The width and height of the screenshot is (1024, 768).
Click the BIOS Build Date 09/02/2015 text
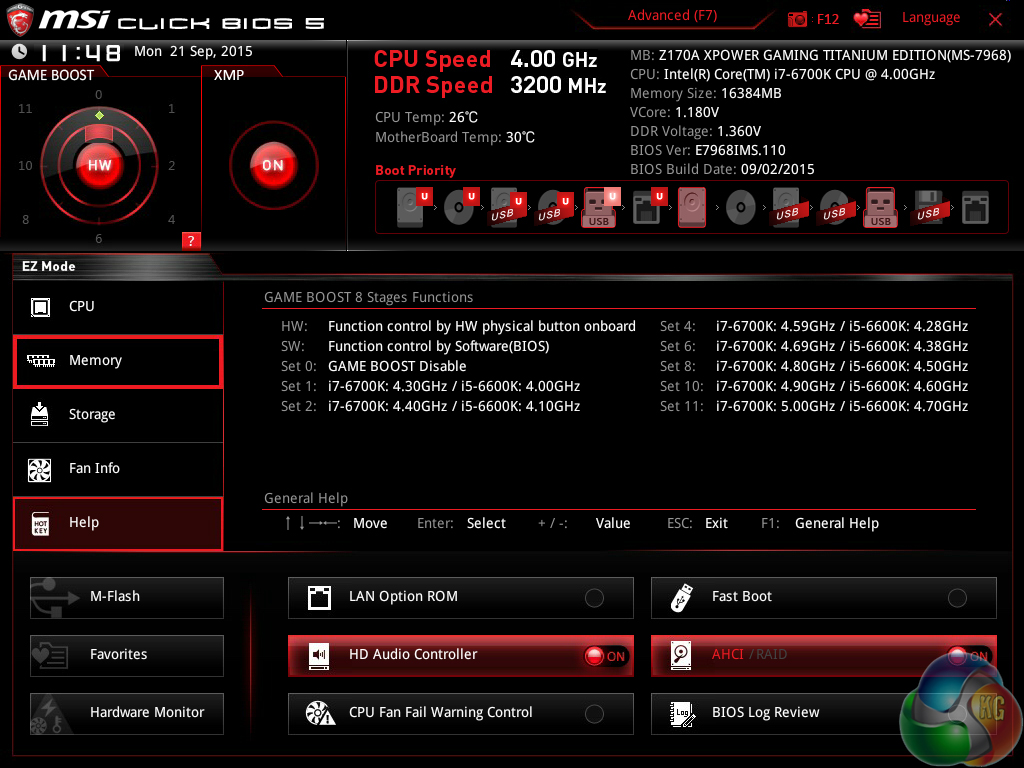click(722, 170)
